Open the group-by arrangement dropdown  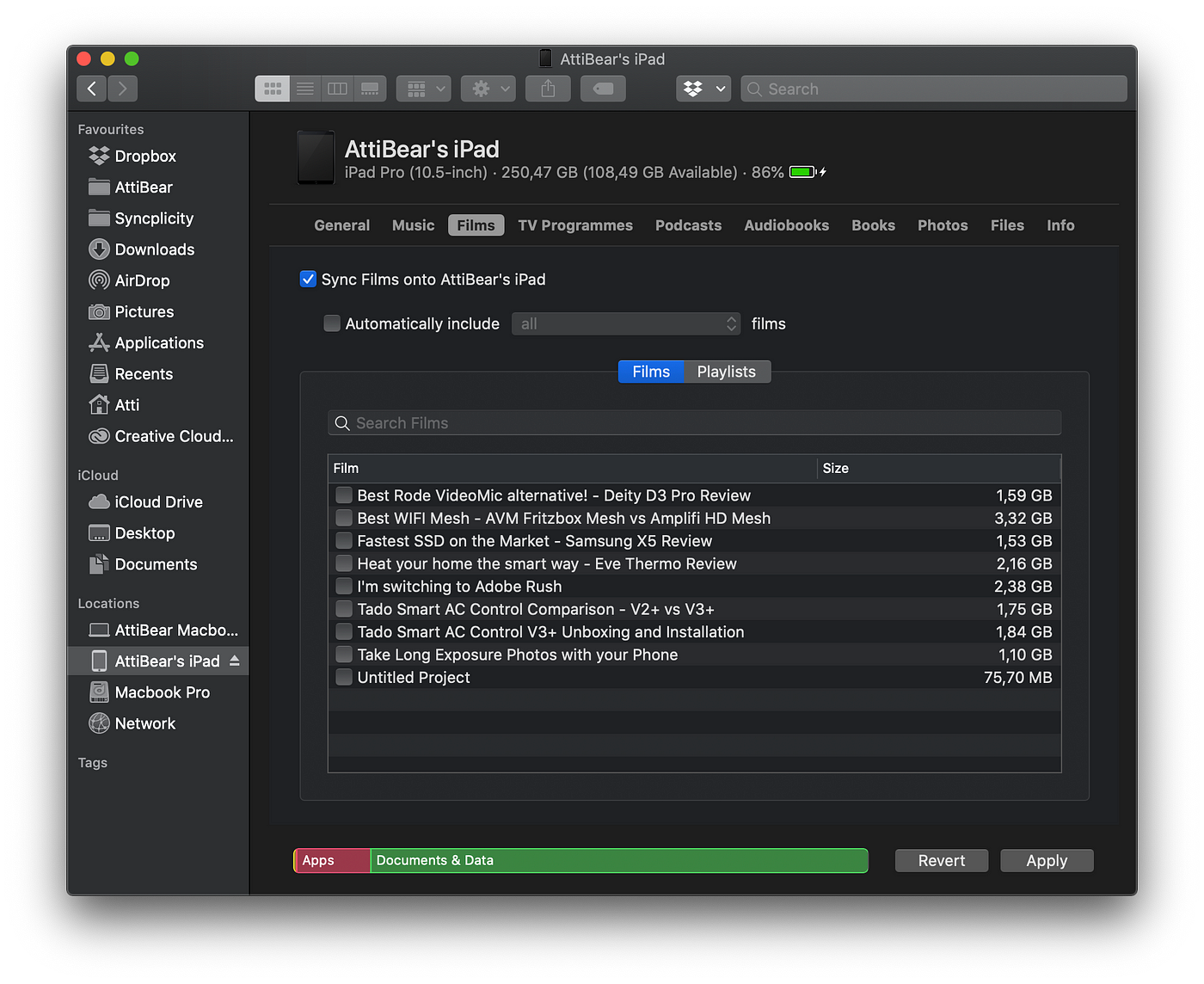[424, 89]
